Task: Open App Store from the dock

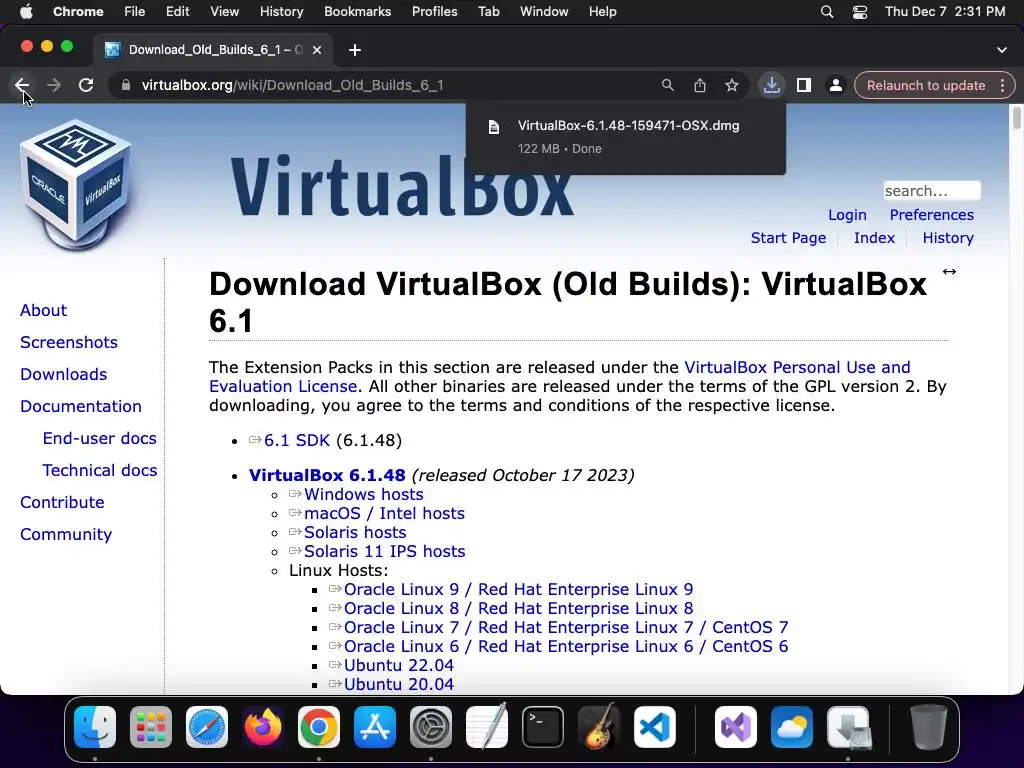Action: tap(375, 727)
